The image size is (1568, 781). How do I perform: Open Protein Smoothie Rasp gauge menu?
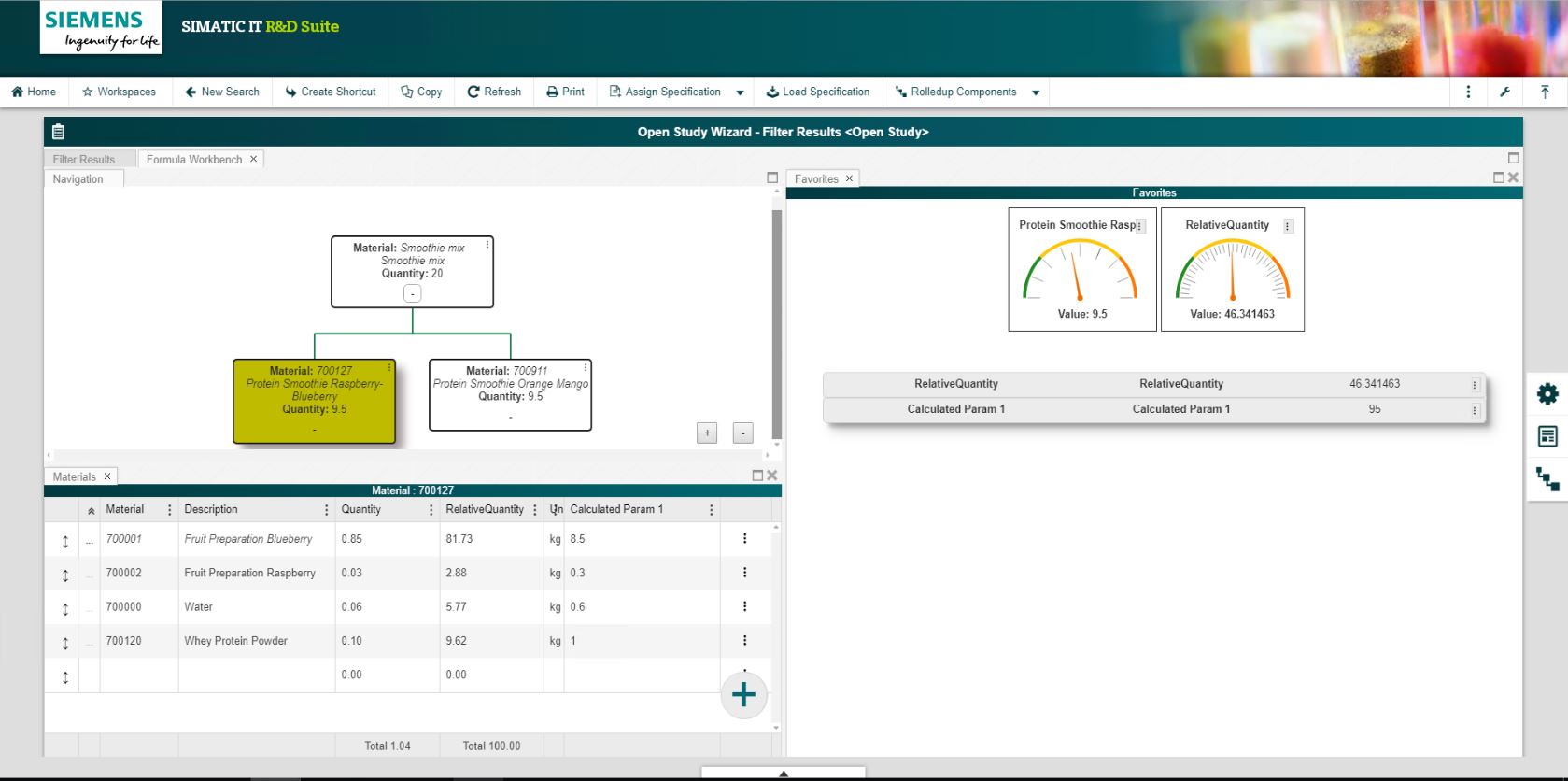[1139, 226]
